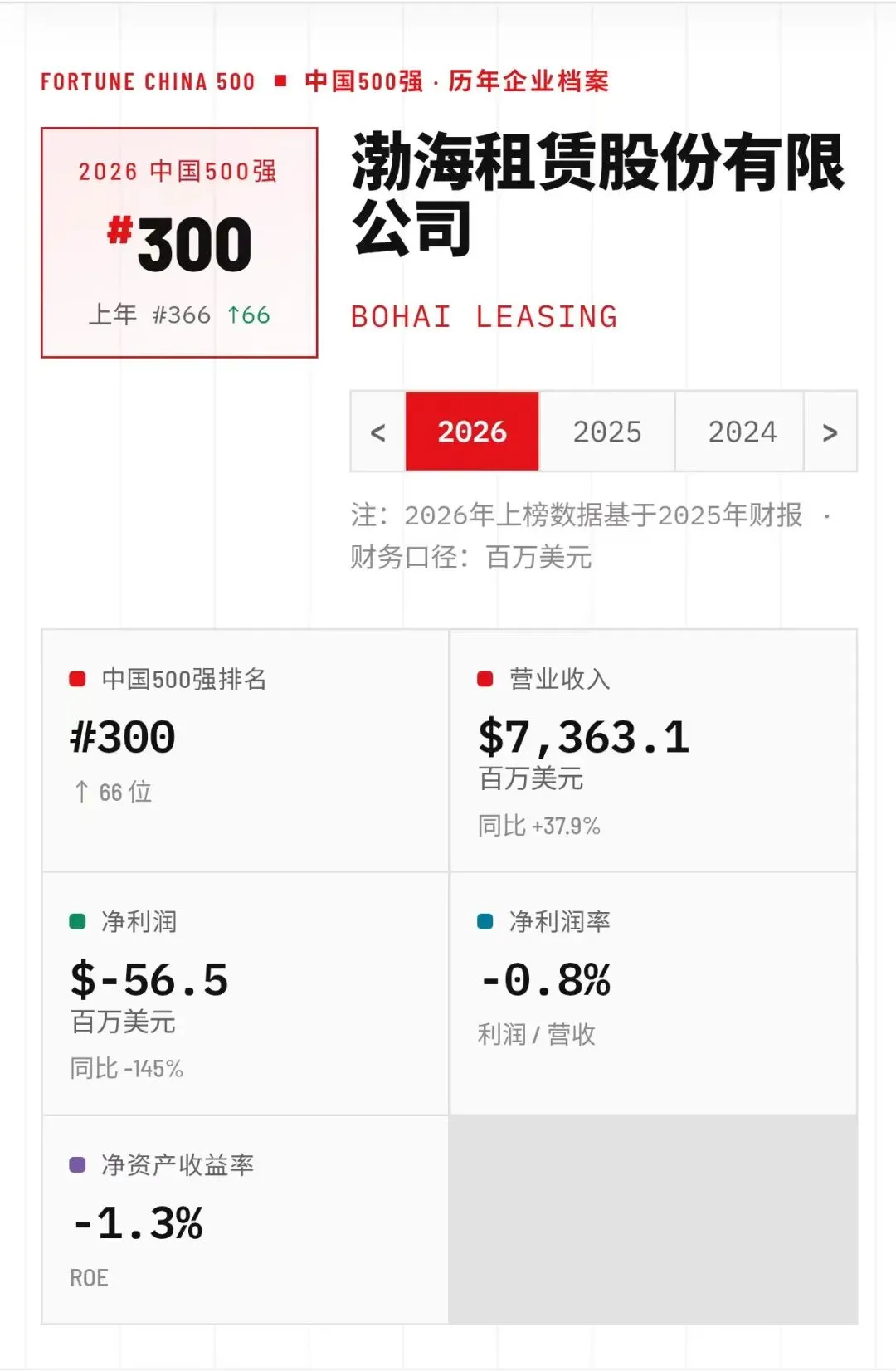The image size is (896, 1371).
Task: Click the 净利润 $-56.5 card
Action: (246, 993)
